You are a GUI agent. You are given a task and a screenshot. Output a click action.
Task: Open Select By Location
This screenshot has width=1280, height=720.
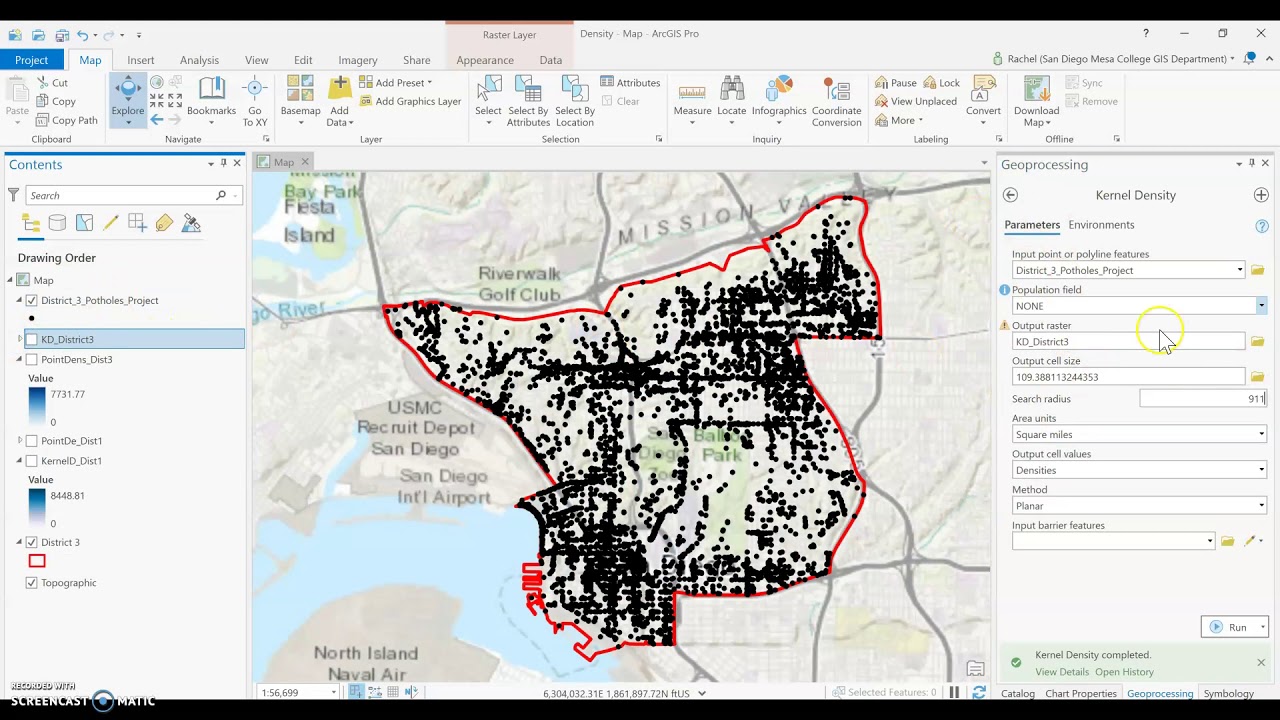pos(575,100)
